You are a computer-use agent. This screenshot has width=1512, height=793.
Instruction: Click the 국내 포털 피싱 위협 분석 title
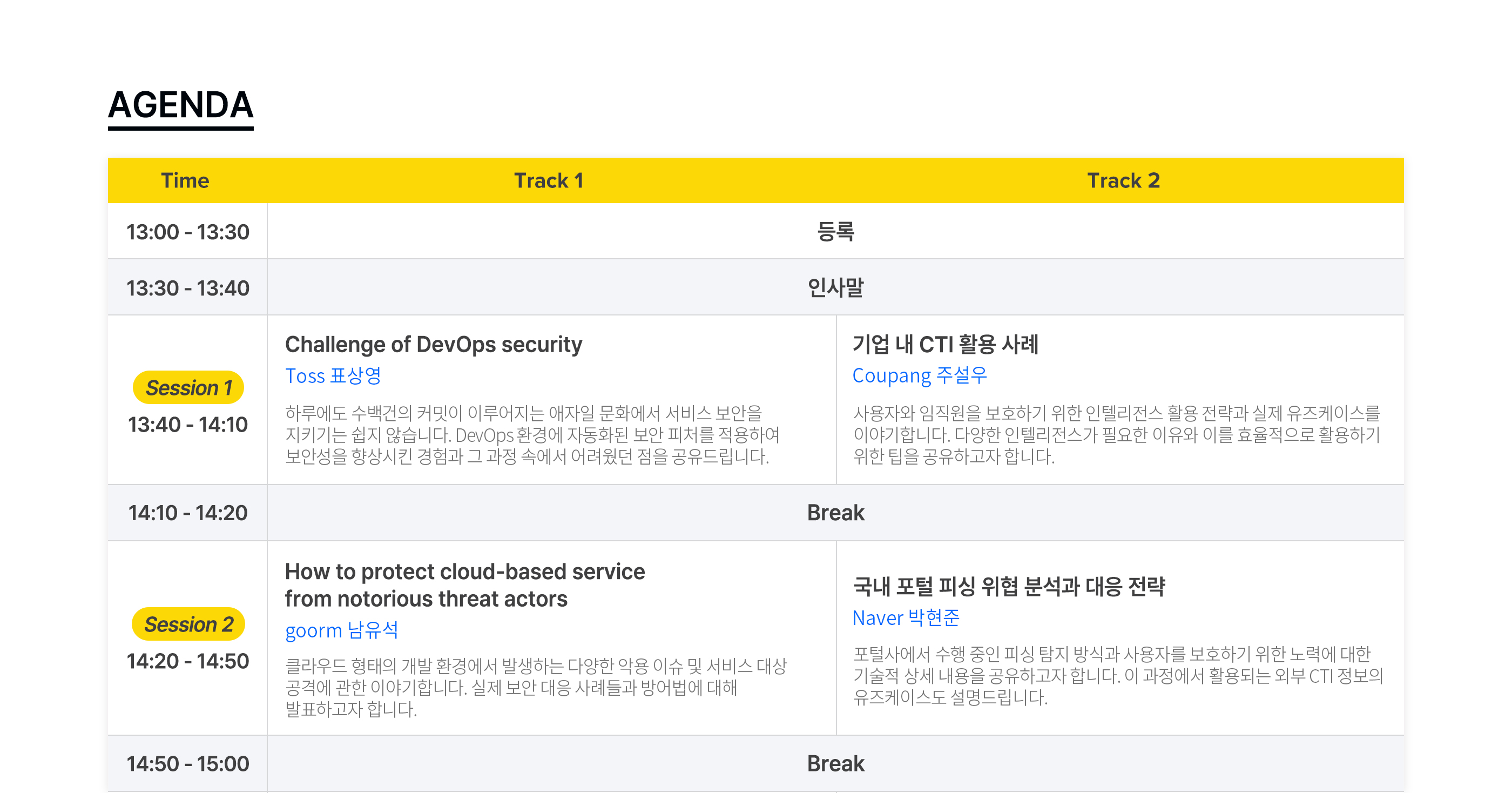(1009, 586)
